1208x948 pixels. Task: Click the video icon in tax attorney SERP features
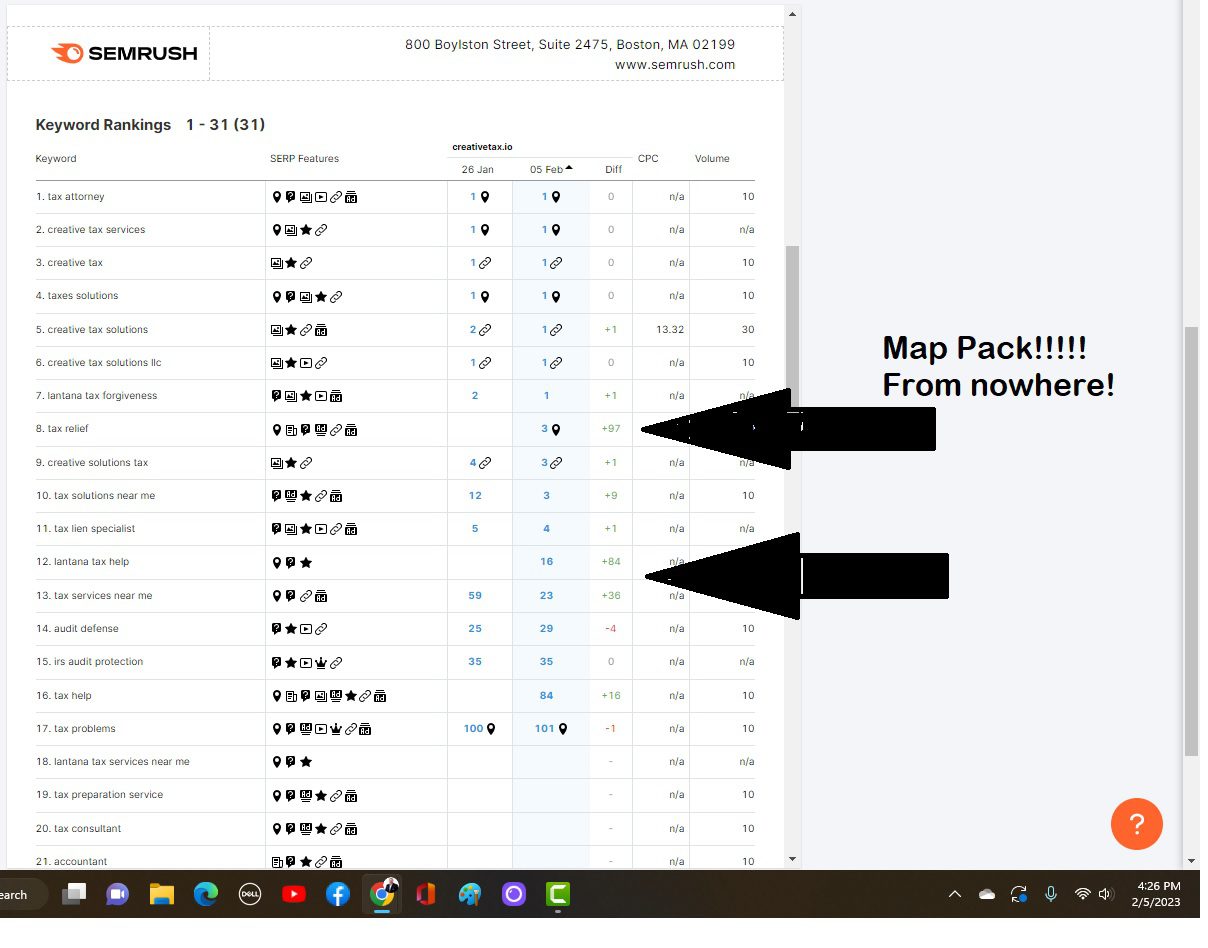point(321,197)
